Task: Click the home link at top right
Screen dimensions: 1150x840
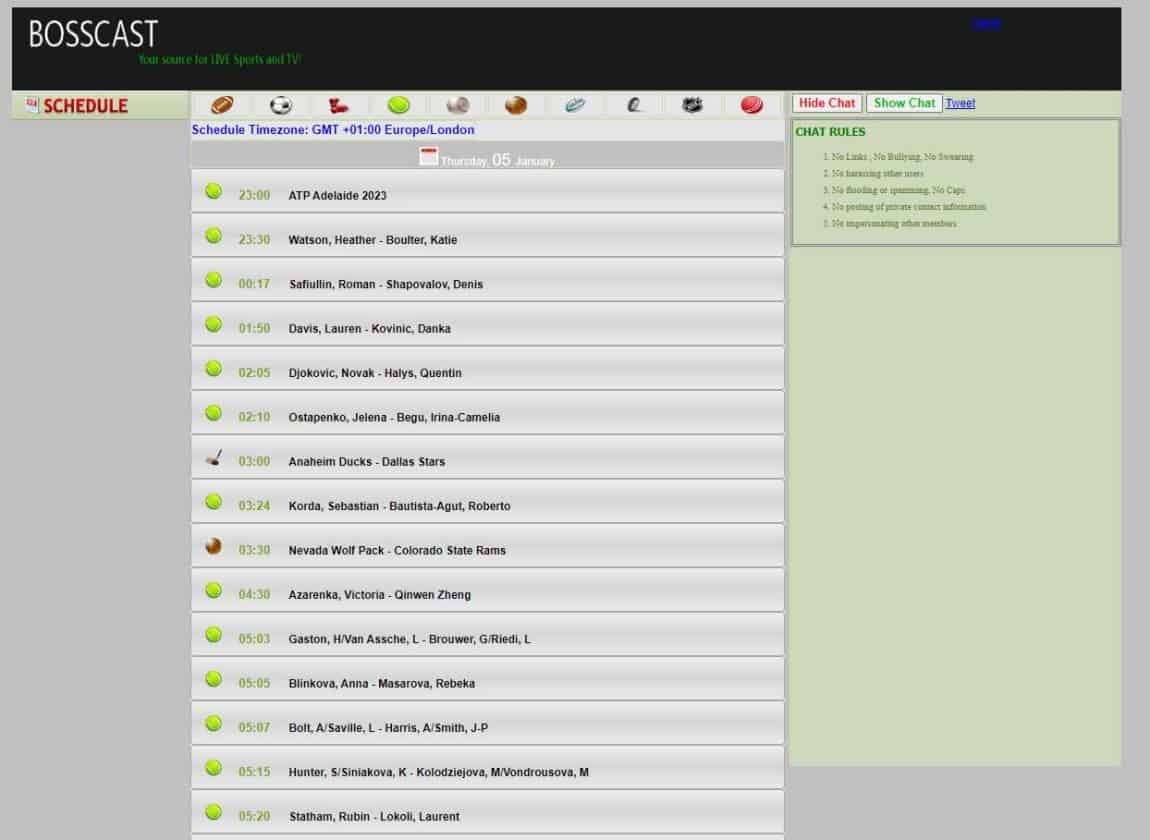Action: 986,23
